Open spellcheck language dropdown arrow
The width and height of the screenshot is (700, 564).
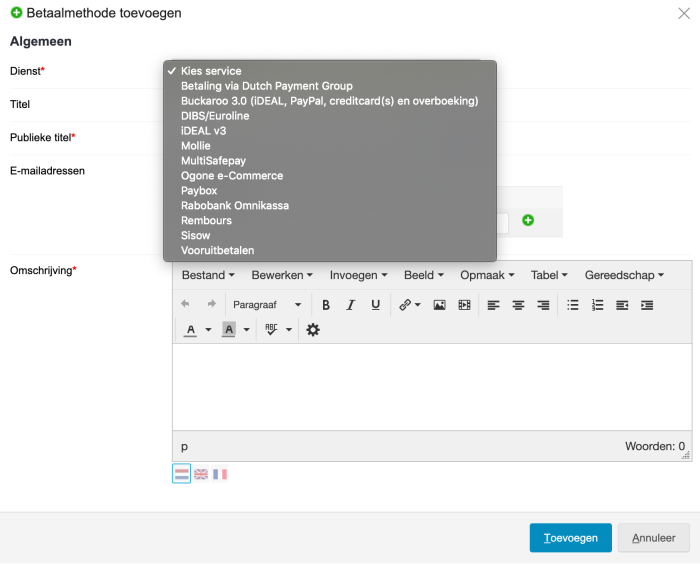[289, 330]
